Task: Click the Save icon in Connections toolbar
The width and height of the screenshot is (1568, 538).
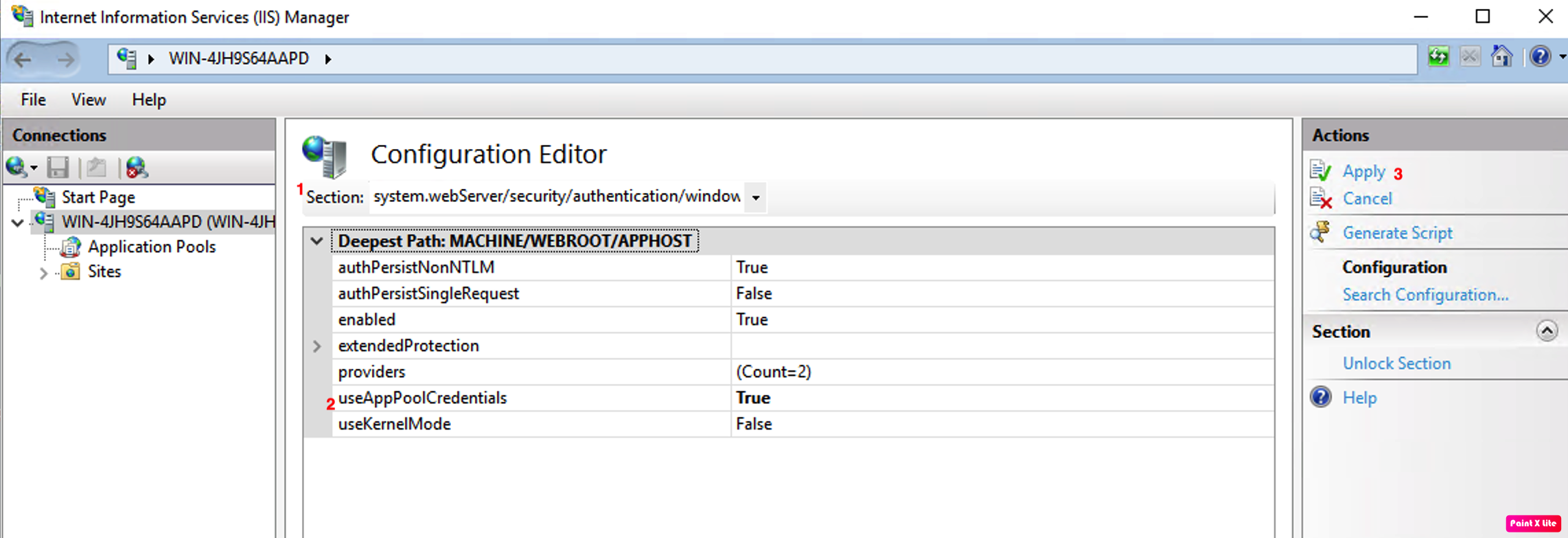Action: (58, 168)
